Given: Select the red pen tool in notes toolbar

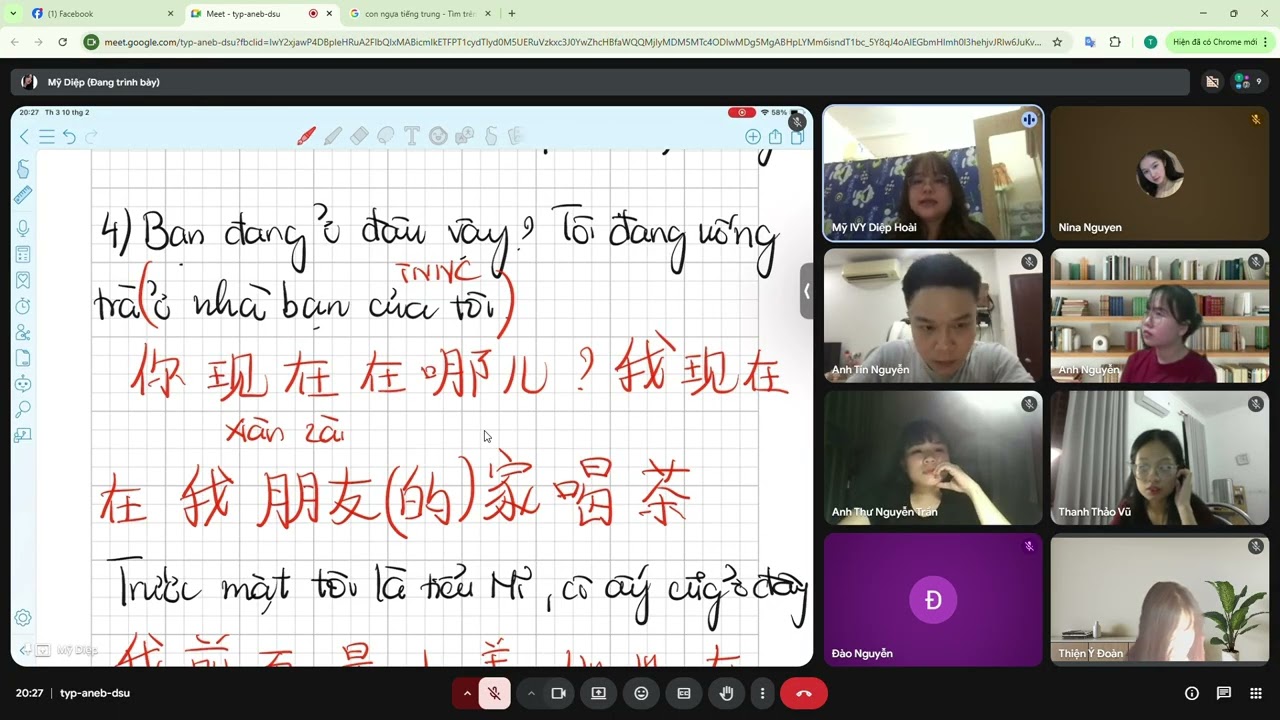Looking at the screenshot, I should pos(306,136).
